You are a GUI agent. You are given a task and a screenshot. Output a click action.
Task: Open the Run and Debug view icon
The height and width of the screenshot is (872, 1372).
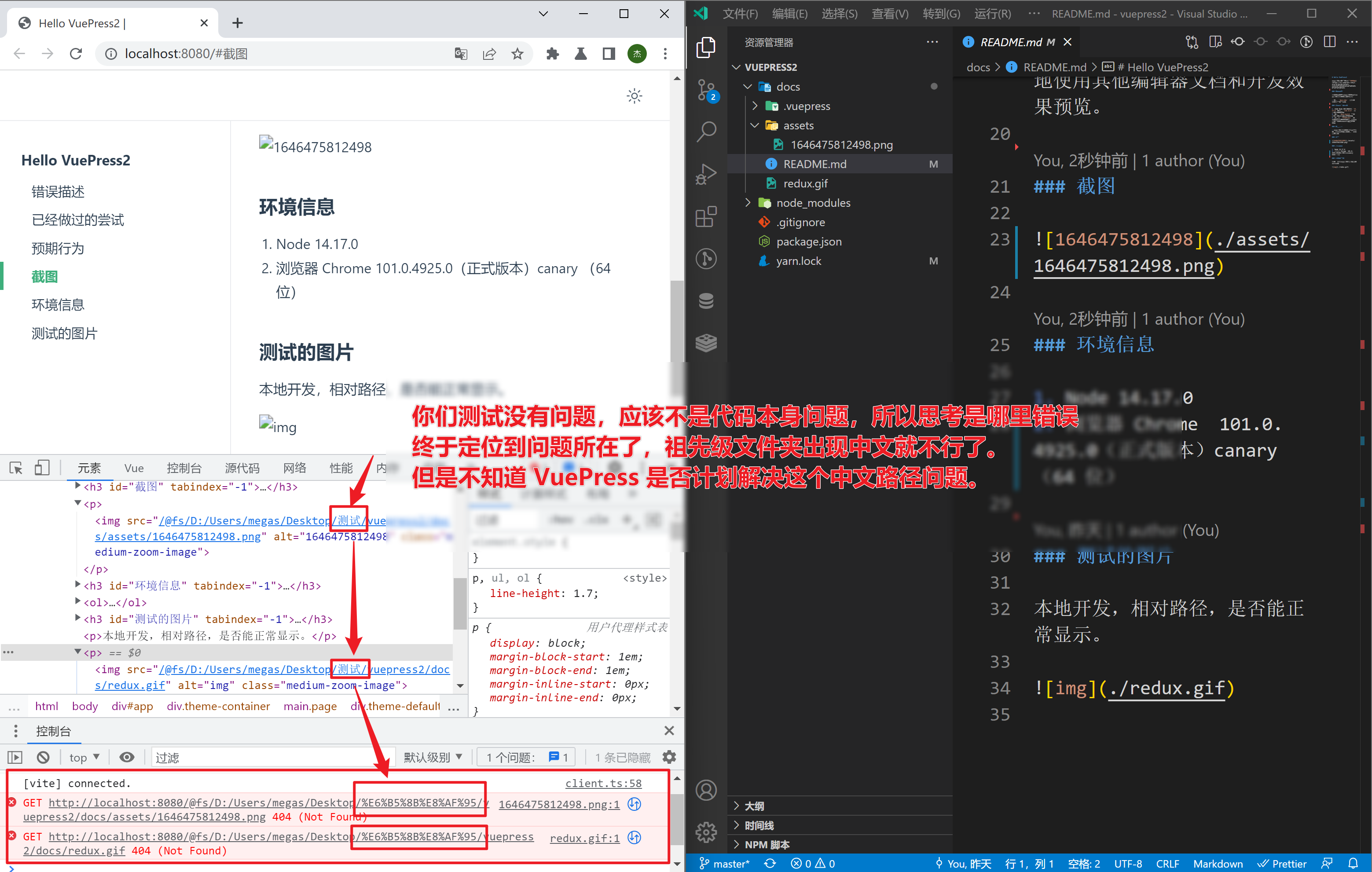(x=707, y=174)
